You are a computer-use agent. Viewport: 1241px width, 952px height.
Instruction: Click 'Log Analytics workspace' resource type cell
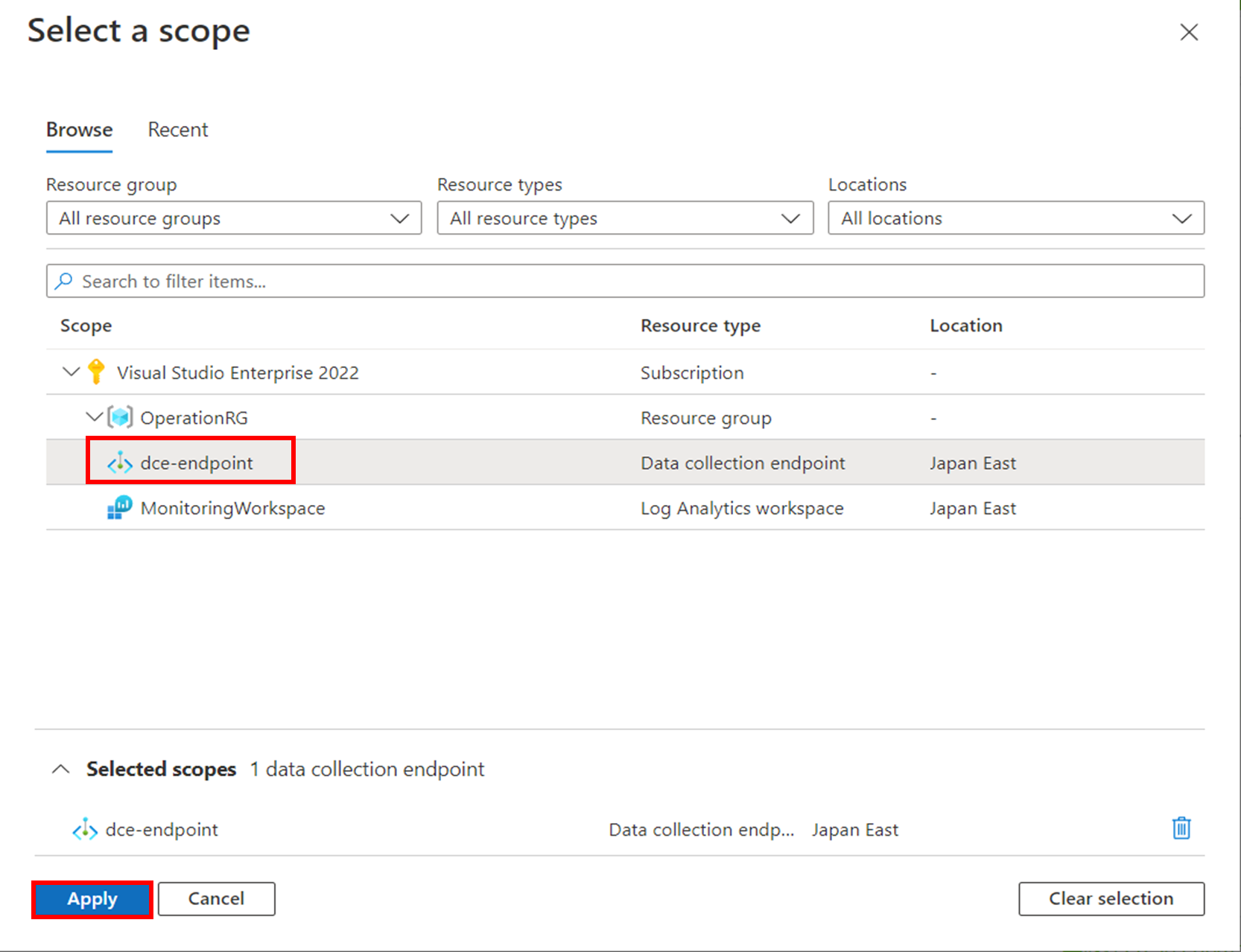tap(743, 508)
